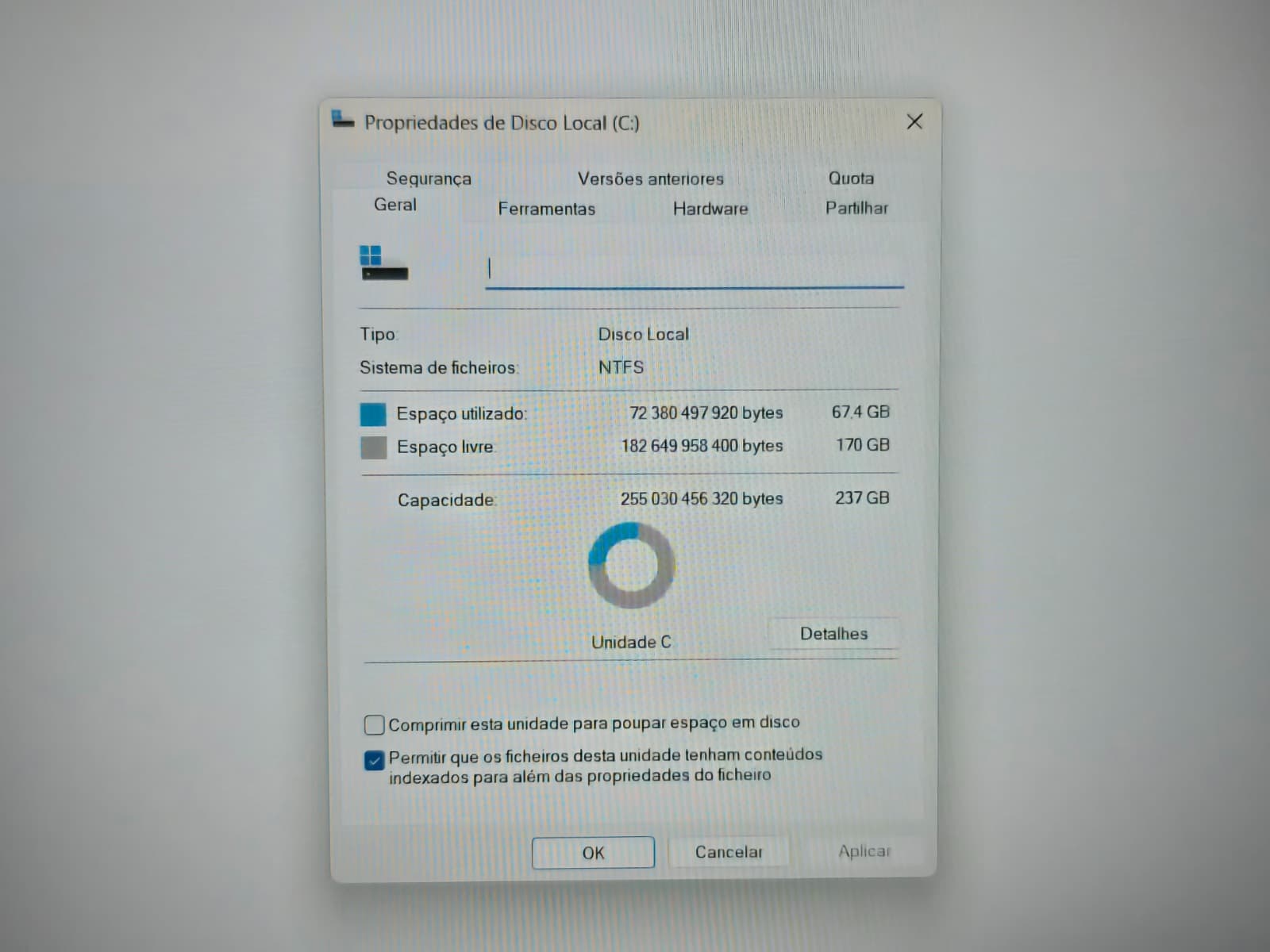Click the Windows drive icon beside the name field
Screen dimensions: 1270x952
click(384, 263)
